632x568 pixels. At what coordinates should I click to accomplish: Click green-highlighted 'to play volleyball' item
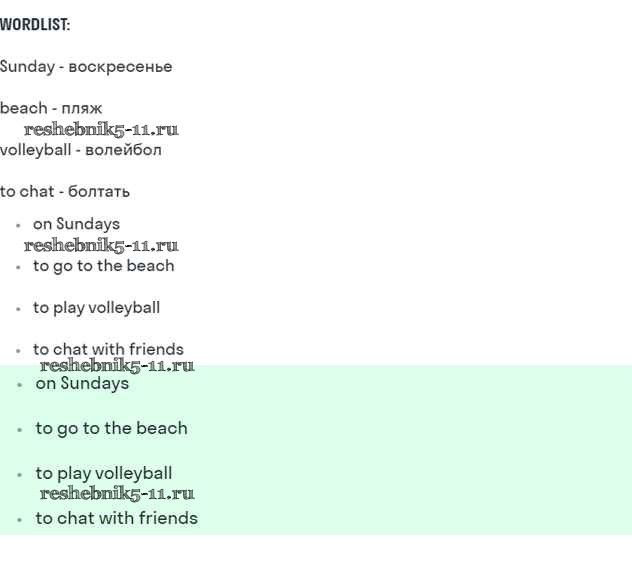click(x=104, y=474)
